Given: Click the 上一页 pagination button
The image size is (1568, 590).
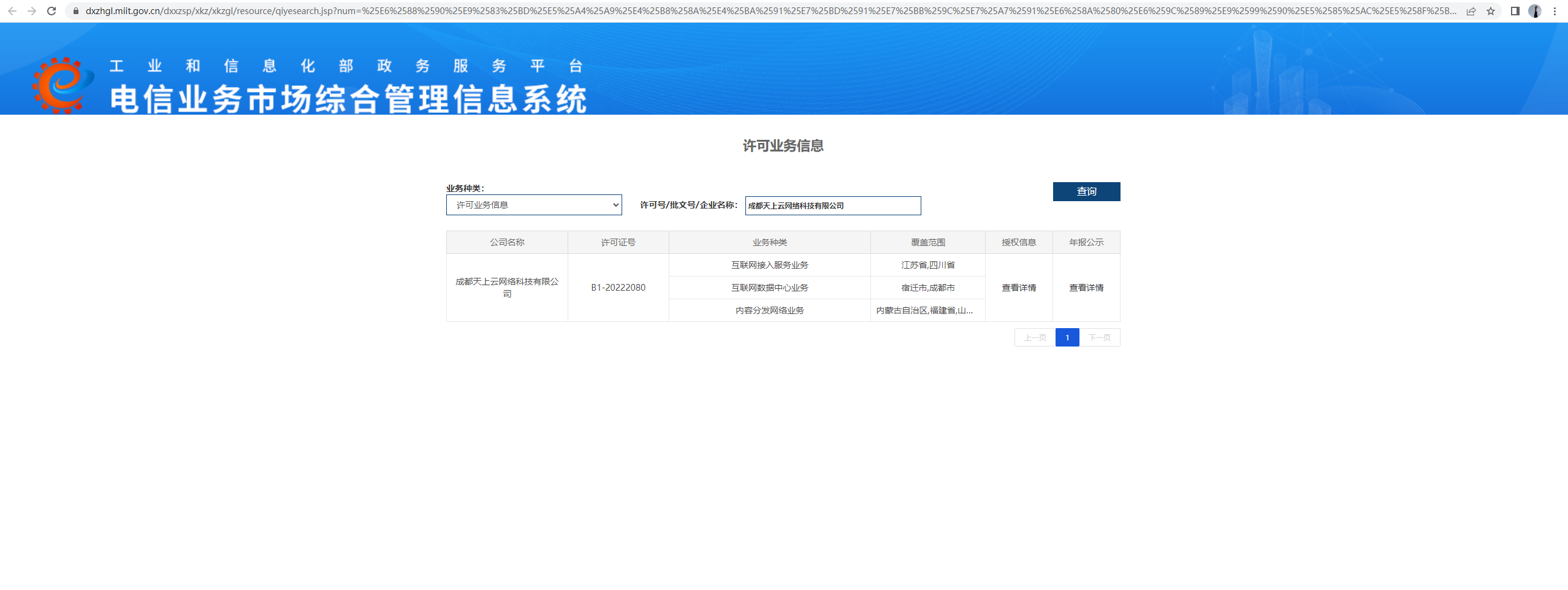Looking at the screenshot, I should (1035, 337).
